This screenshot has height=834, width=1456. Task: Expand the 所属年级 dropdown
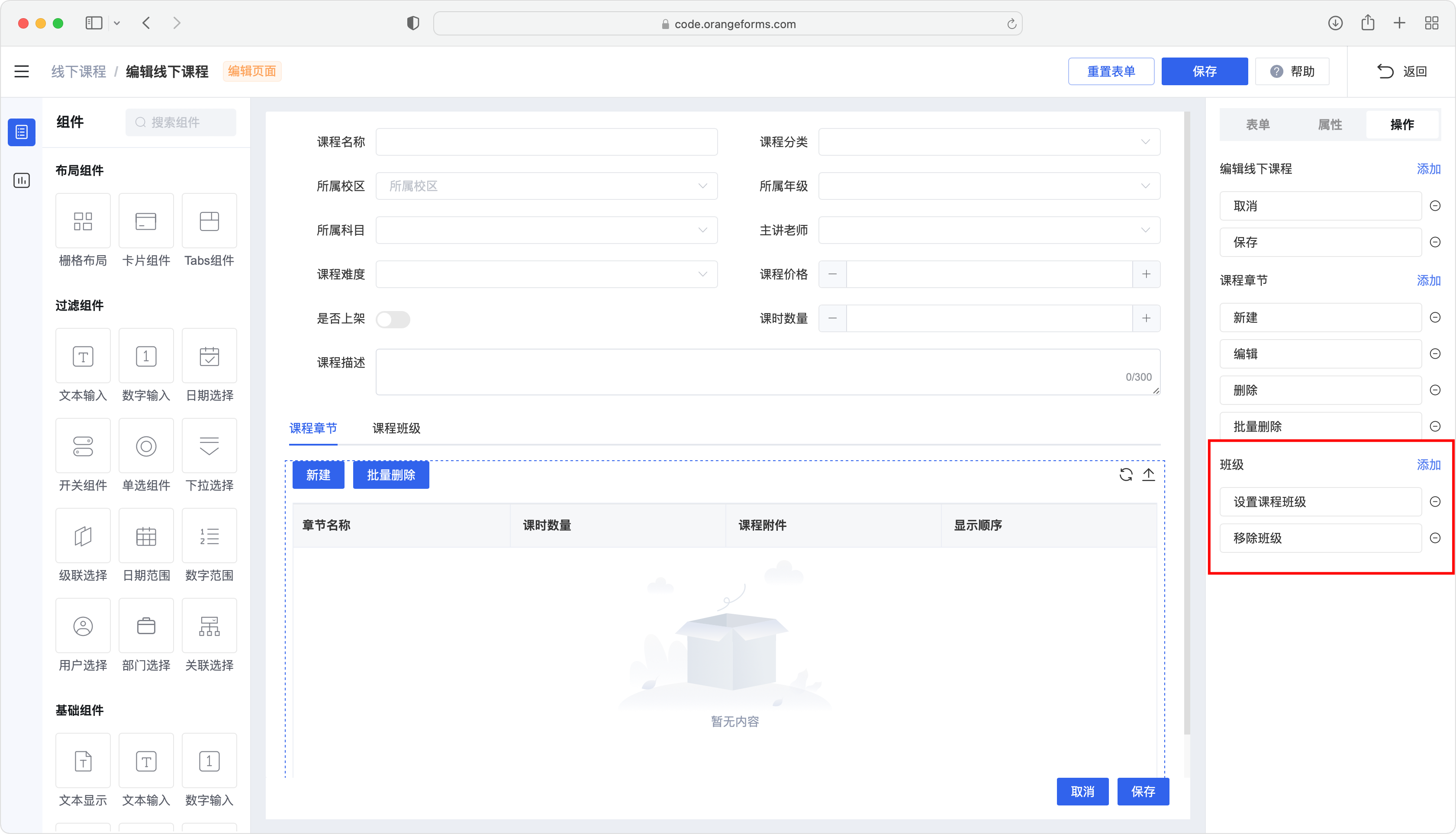point(989,186)
